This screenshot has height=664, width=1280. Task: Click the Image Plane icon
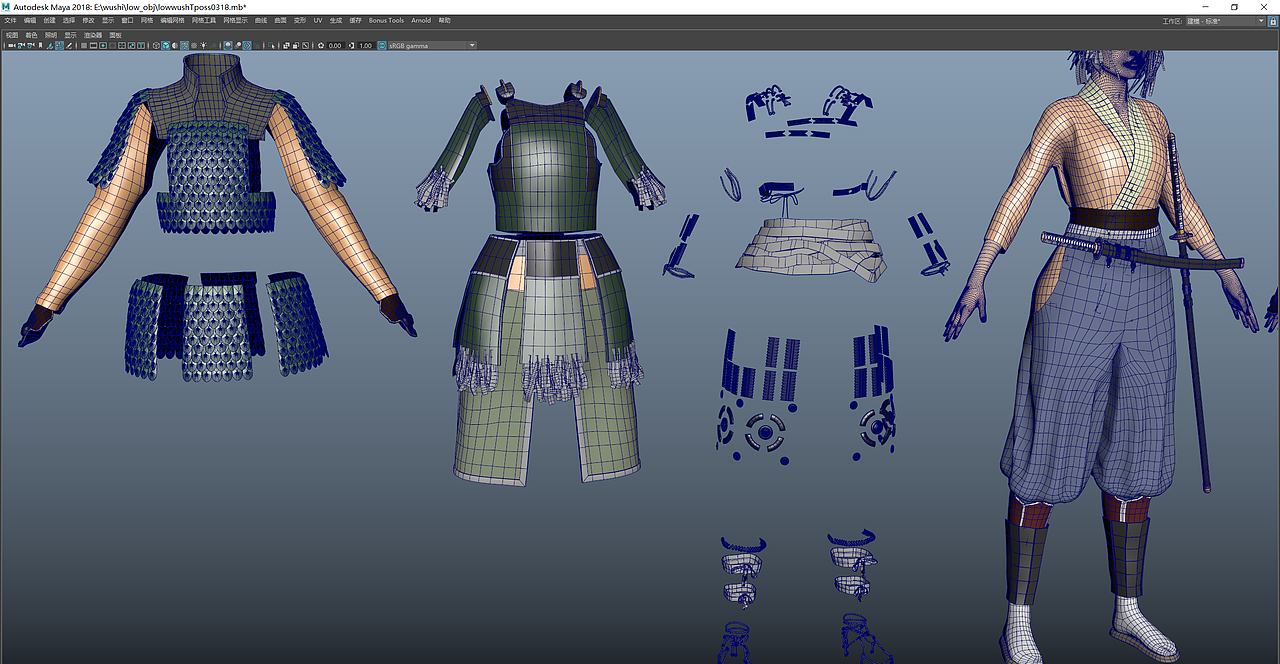(x=50, y=45)
